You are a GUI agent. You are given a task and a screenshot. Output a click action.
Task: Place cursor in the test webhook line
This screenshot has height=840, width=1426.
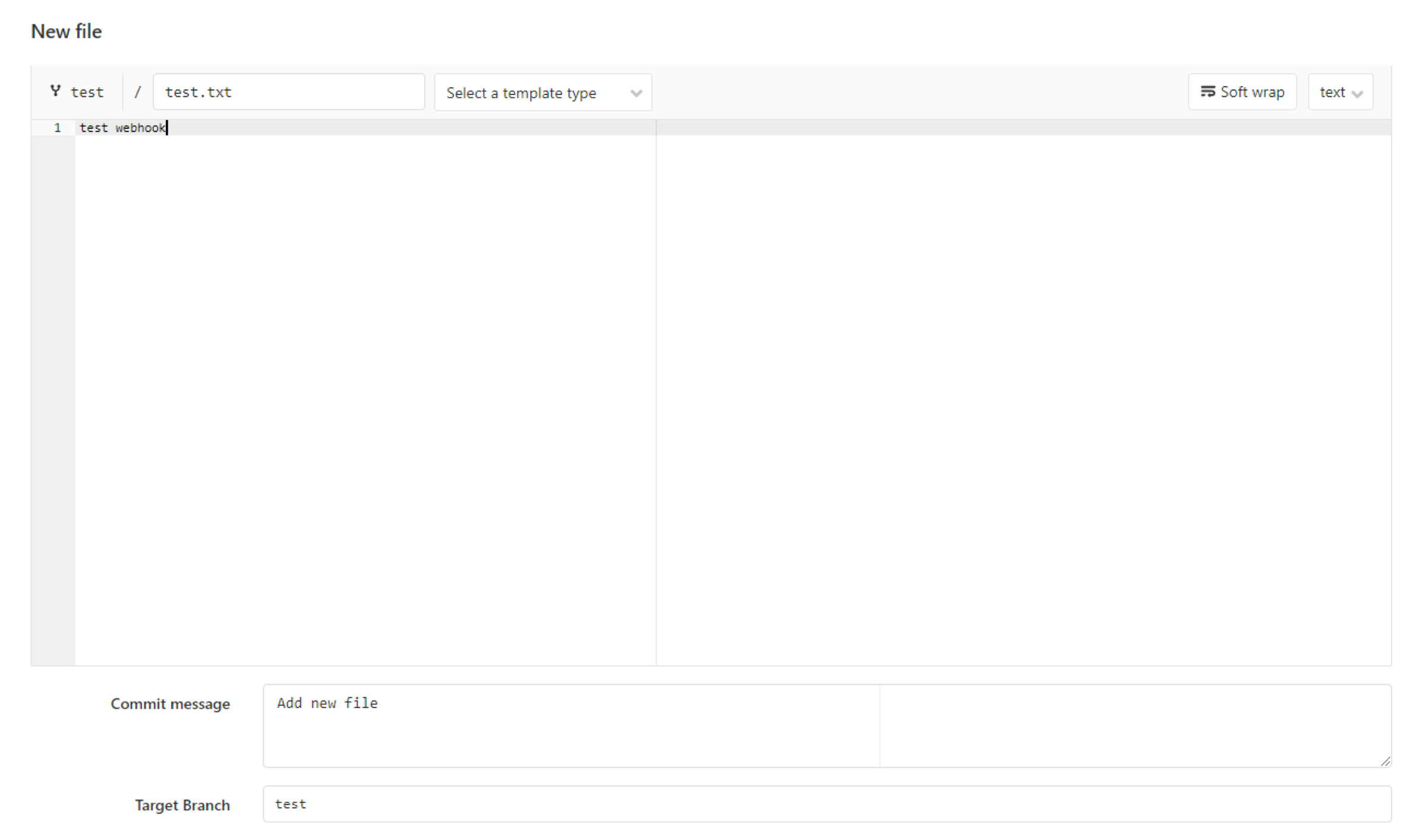(122, 128)
